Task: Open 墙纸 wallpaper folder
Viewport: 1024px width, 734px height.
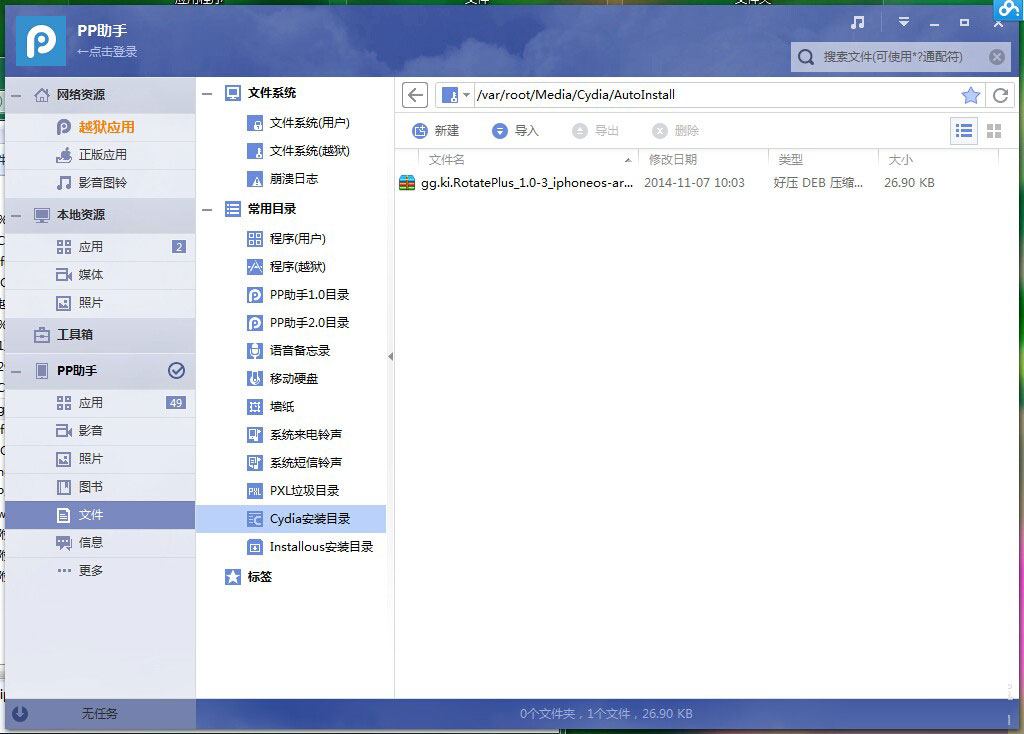Action: pos(271,407)
